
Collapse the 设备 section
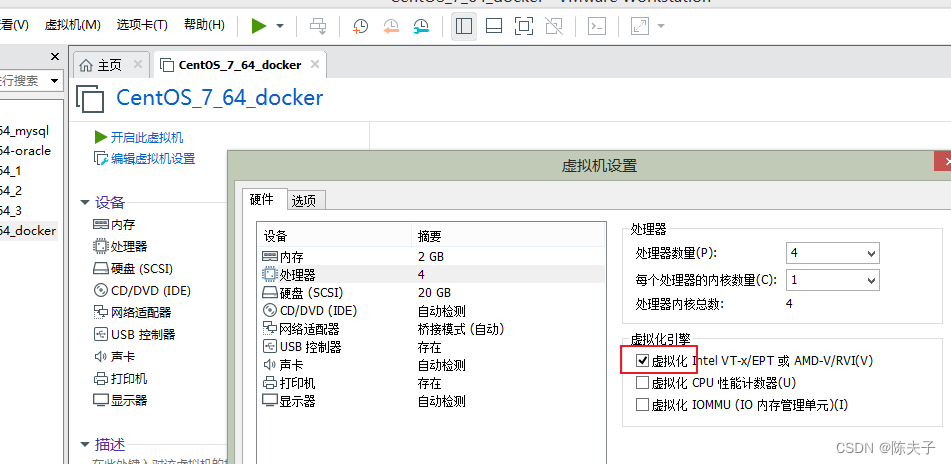(85, 203)
